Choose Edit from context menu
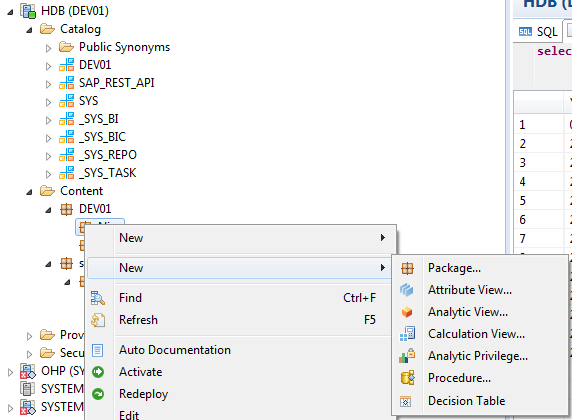 [x=240, y=415]
